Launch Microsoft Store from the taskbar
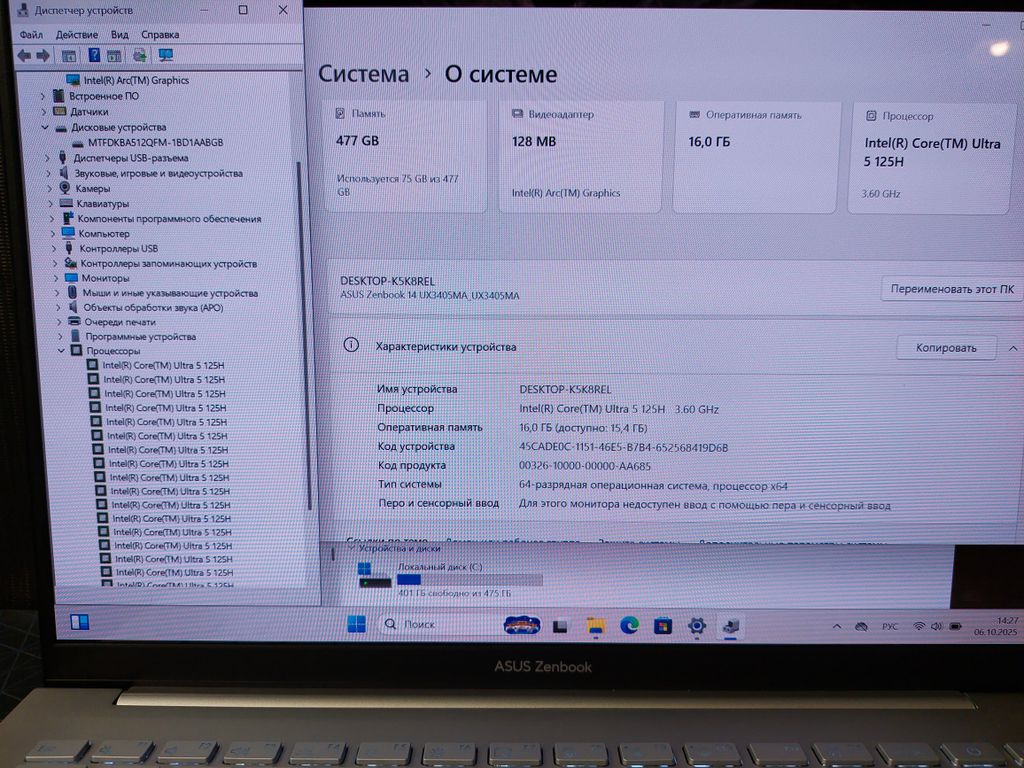This screenshot has width=1024, height=768. tap(662, 626)
